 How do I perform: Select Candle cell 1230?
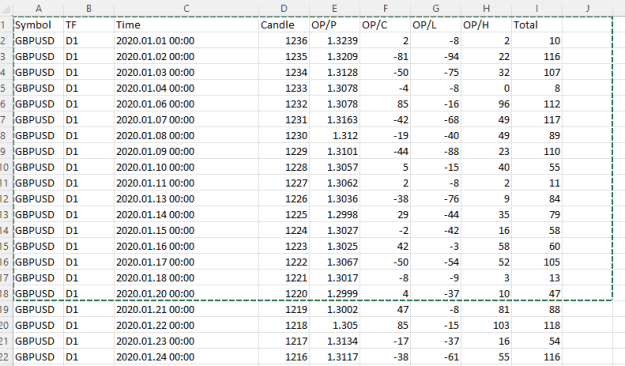(x=284, y=136)
